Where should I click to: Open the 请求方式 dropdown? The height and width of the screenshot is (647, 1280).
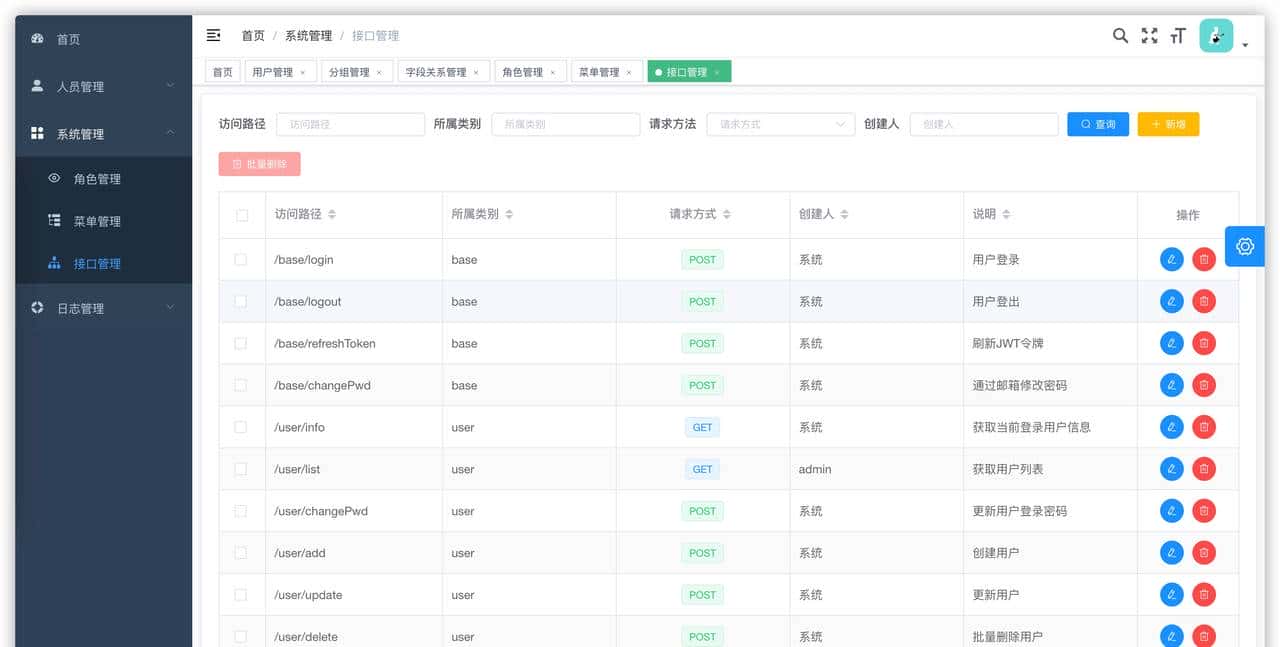780,123
